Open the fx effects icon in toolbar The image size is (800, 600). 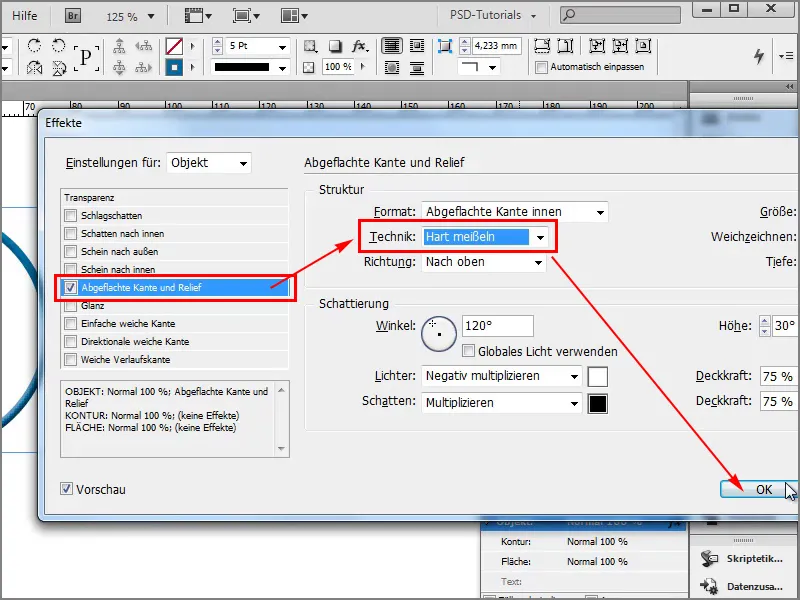[357, 45]
